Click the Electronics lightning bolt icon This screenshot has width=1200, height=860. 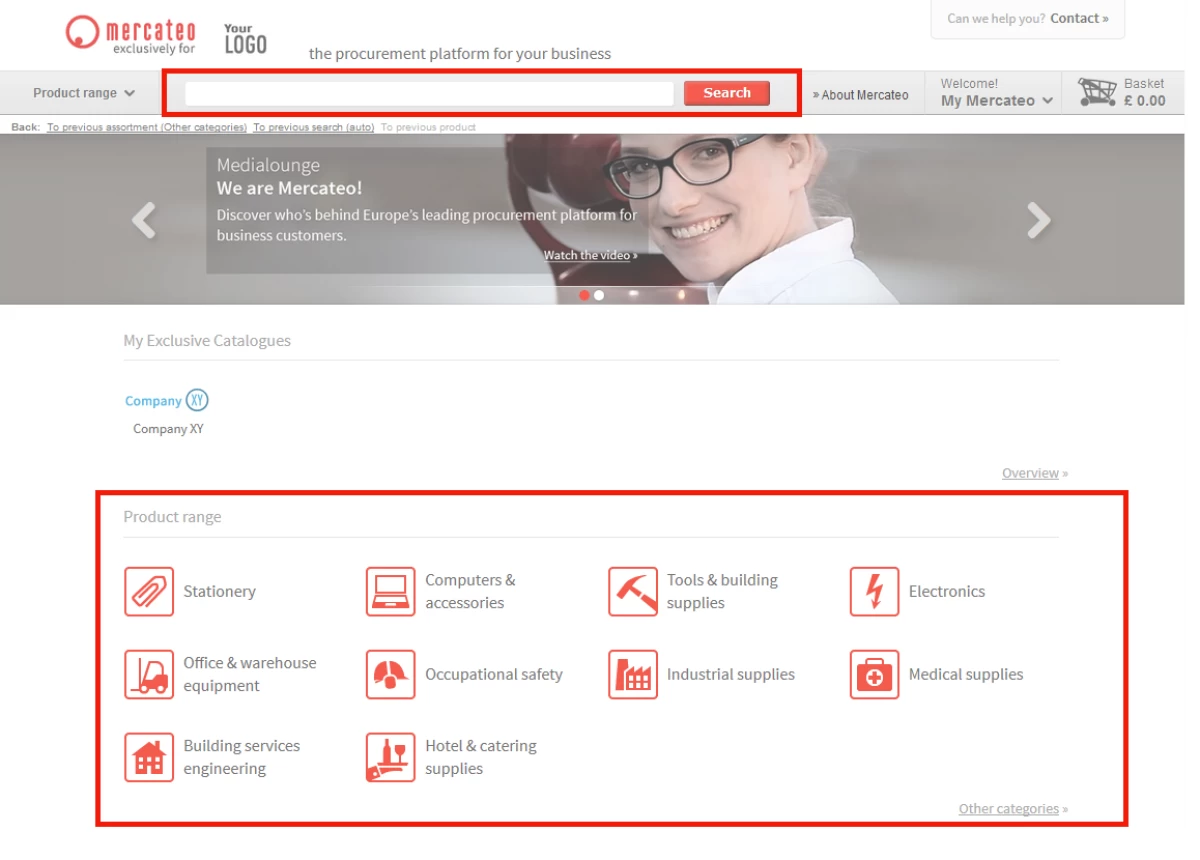[x=874, y=591]
